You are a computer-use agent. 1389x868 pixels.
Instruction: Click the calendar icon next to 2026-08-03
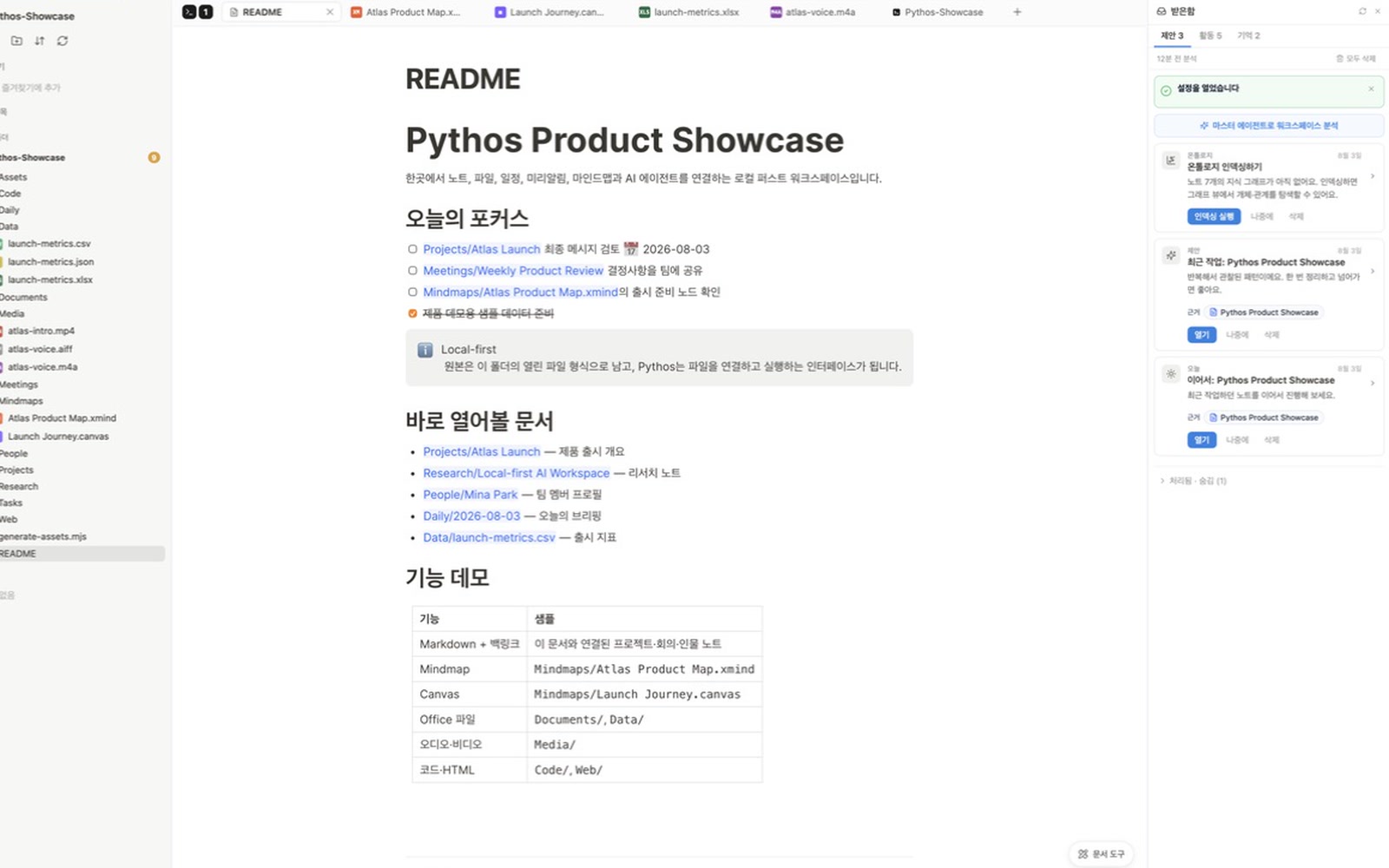(x=631, y=249)
